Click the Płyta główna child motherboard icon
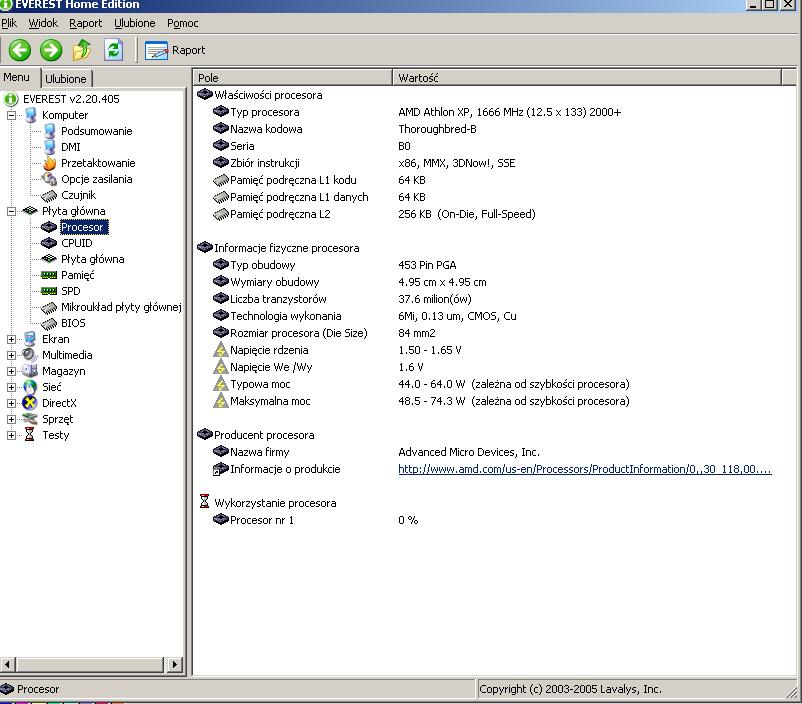 (49, 259)
